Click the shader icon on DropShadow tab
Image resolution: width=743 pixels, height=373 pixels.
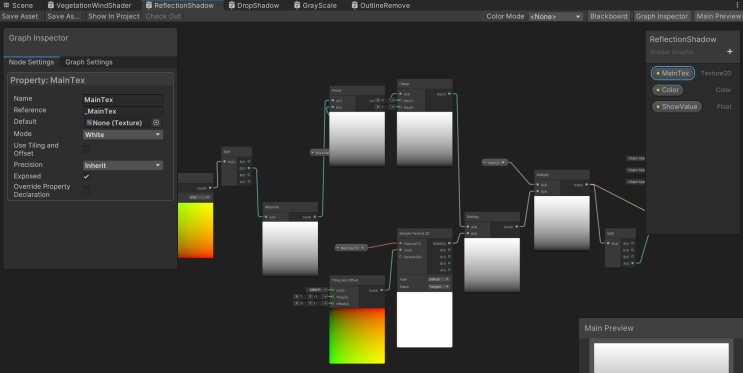click(x=231, y=5)
